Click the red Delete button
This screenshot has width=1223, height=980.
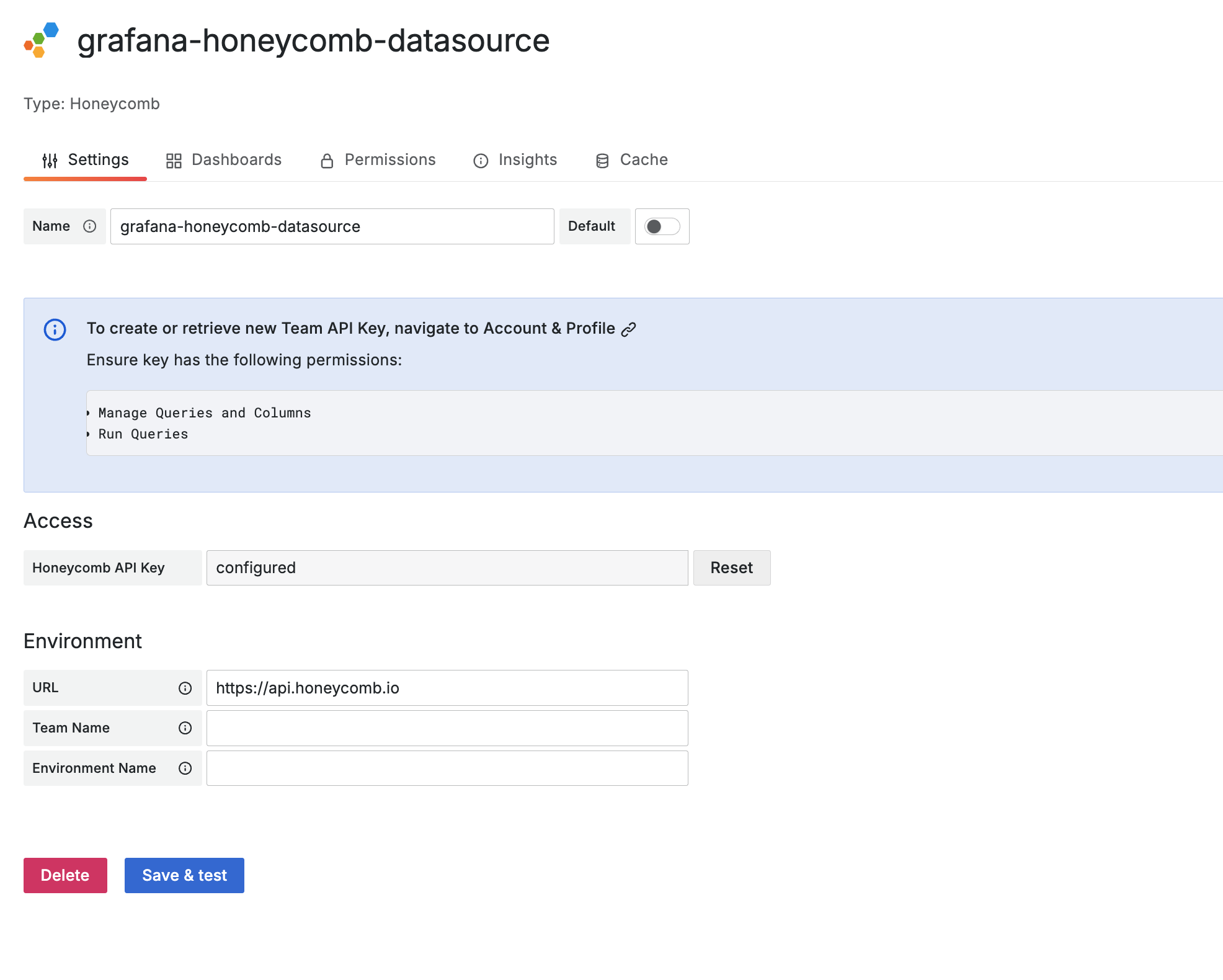65,875
